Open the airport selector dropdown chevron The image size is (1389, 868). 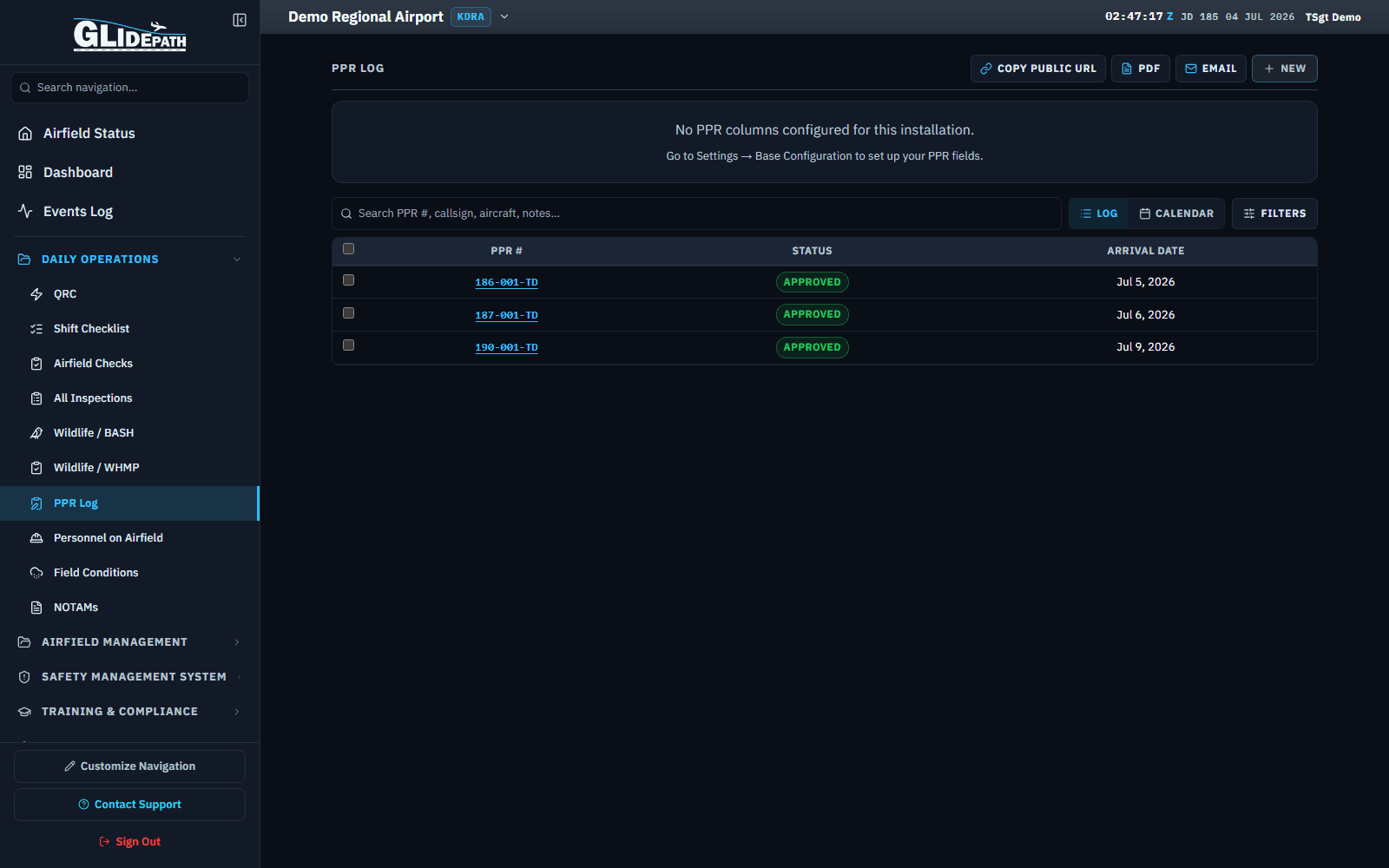pos(504,16)
